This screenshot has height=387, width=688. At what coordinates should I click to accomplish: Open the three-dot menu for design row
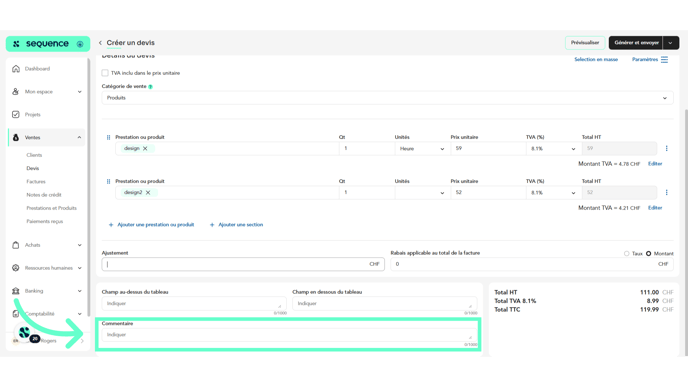666,149
